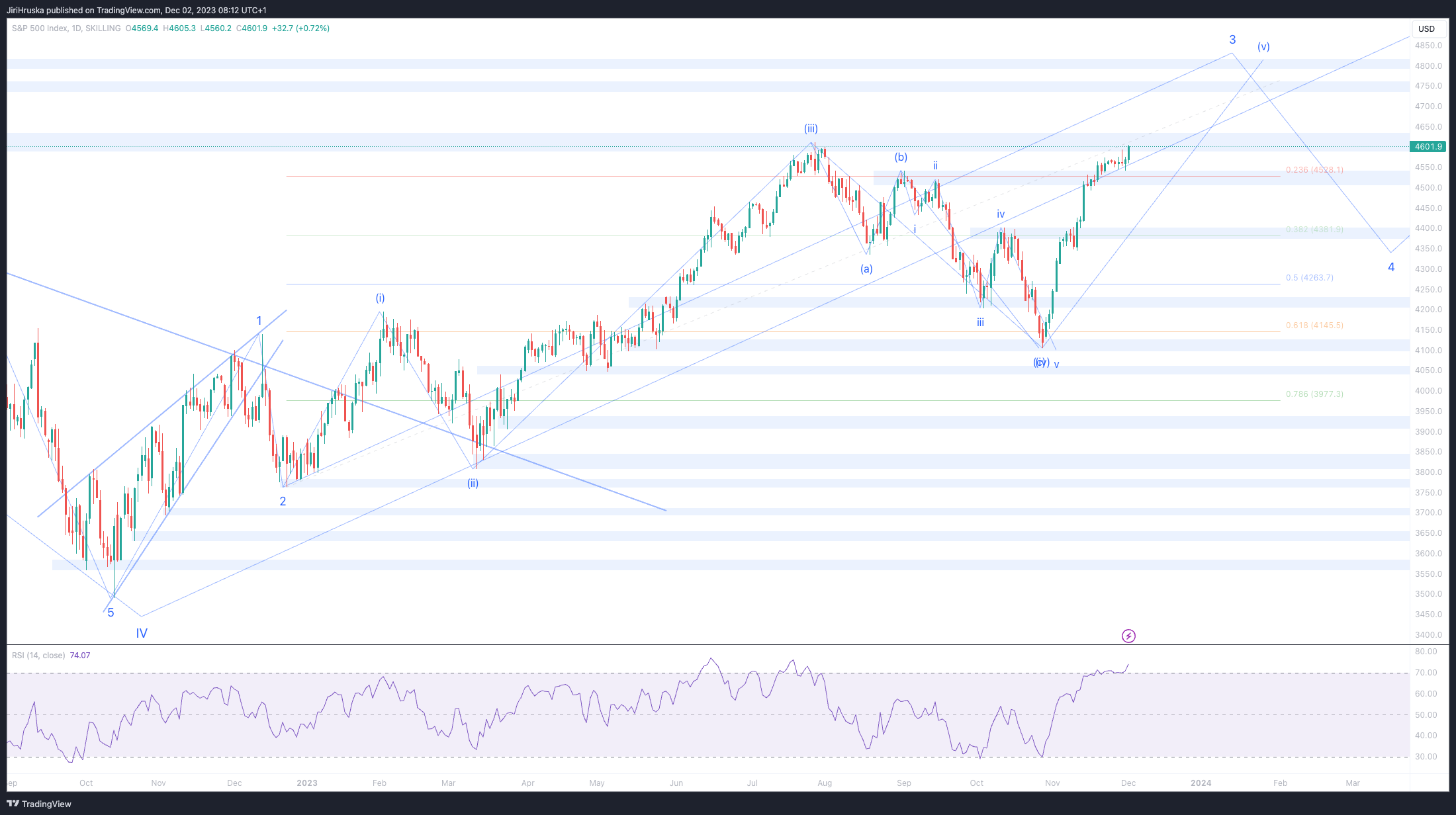This screenshot has width=1456, height=815.
Task: Select the 0.5 (4263.7) Fibonacci label
Action: point(1309,278)
